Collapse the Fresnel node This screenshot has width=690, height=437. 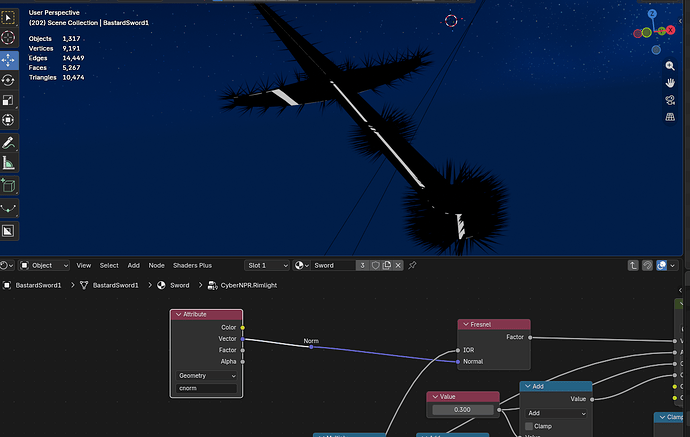(466, 325)
